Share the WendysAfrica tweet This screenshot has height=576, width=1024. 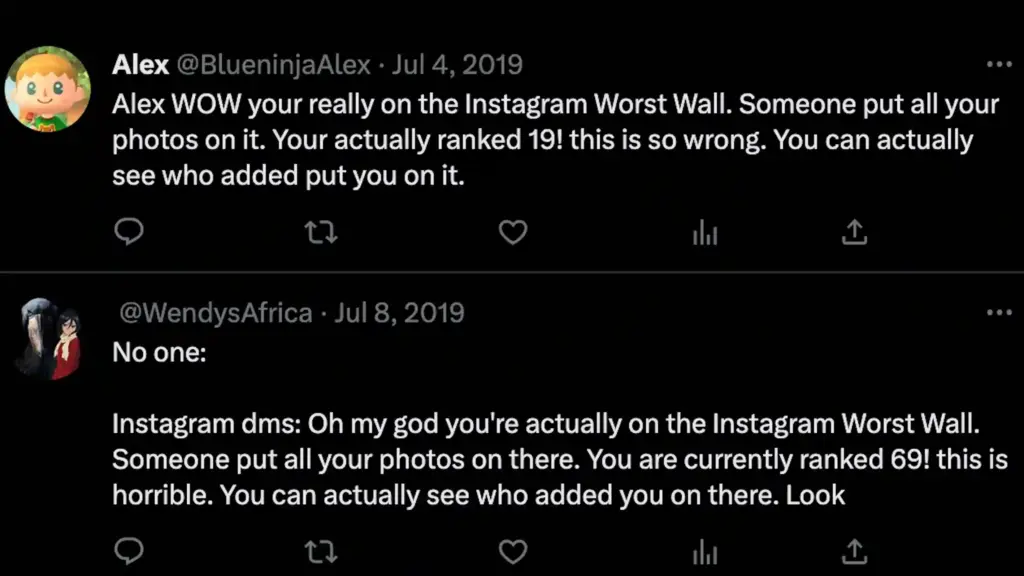(x=854, y=551)
